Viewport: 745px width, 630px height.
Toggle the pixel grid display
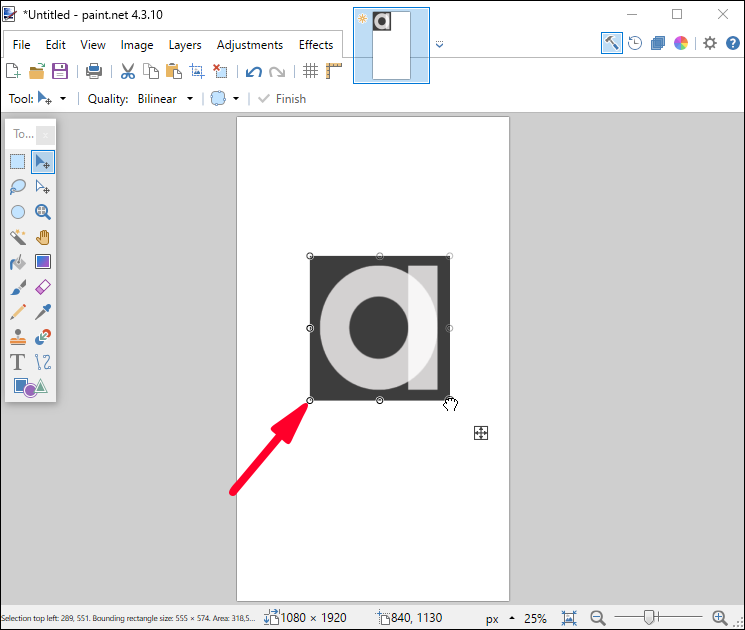coord(311,71)
